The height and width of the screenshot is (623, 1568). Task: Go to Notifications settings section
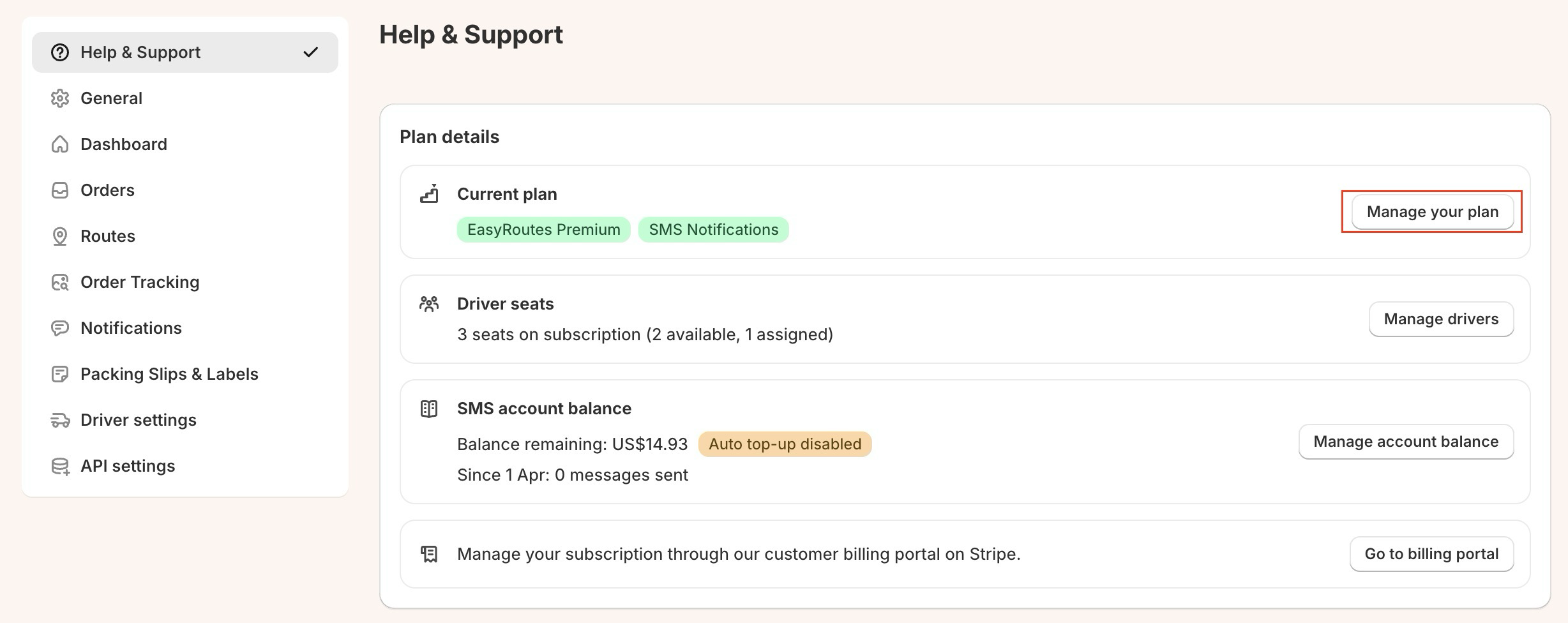tap(131, 328)
